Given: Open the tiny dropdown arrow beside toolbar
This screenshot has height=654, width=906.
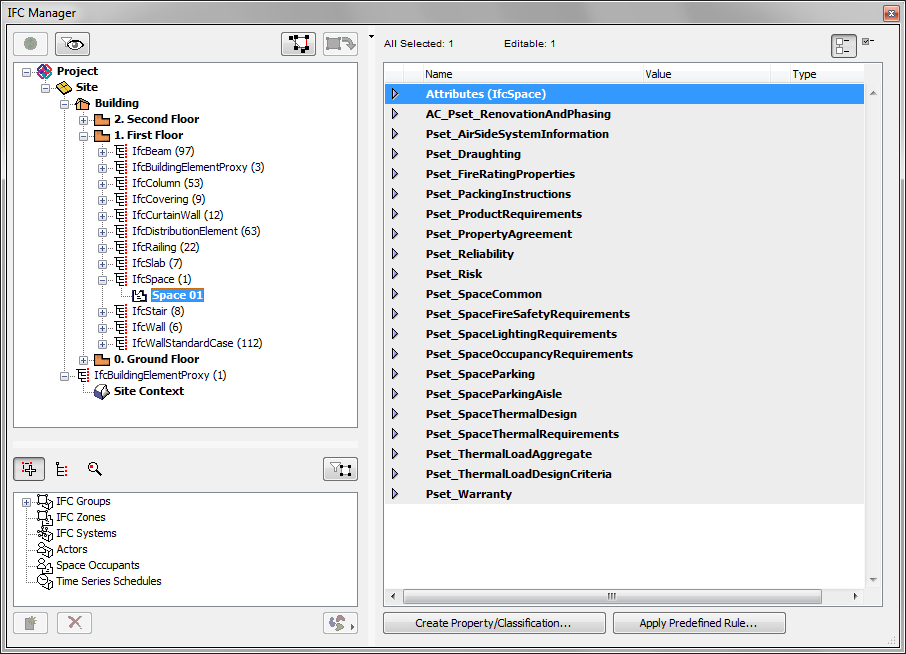Looking at the screenshot, I should point(371,36).
